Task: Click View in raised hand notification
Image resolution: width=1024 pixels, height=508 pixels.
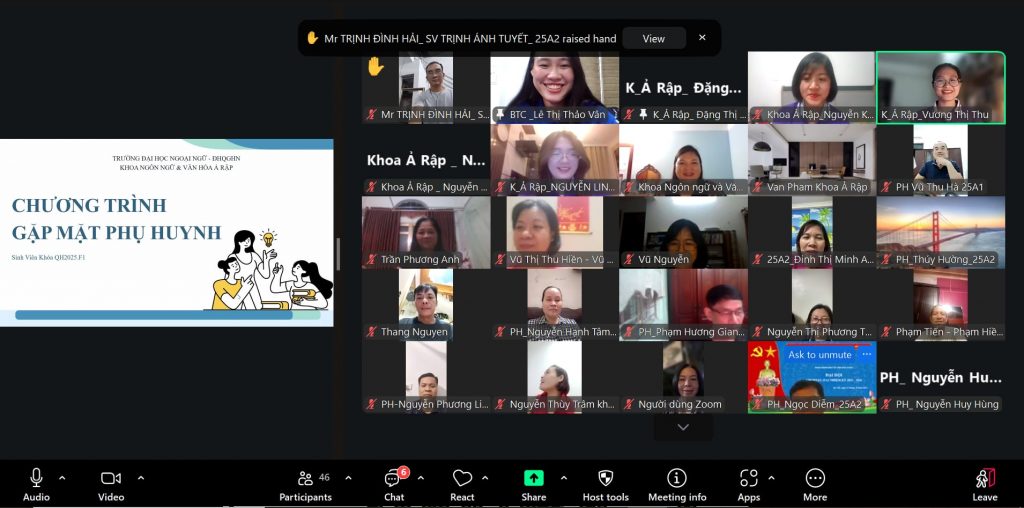Action: point(653,38)
